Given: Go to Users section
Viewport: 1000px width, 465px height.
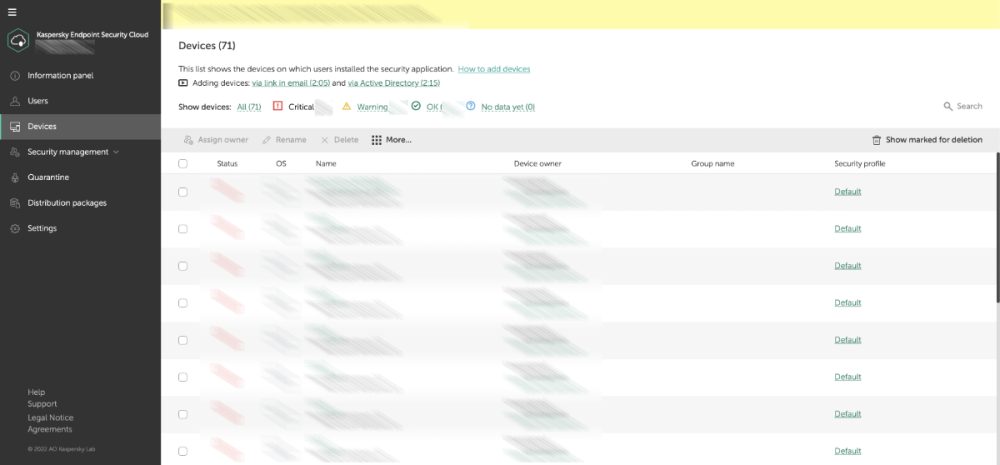Looking at the screenshot, I should (38, 101).
